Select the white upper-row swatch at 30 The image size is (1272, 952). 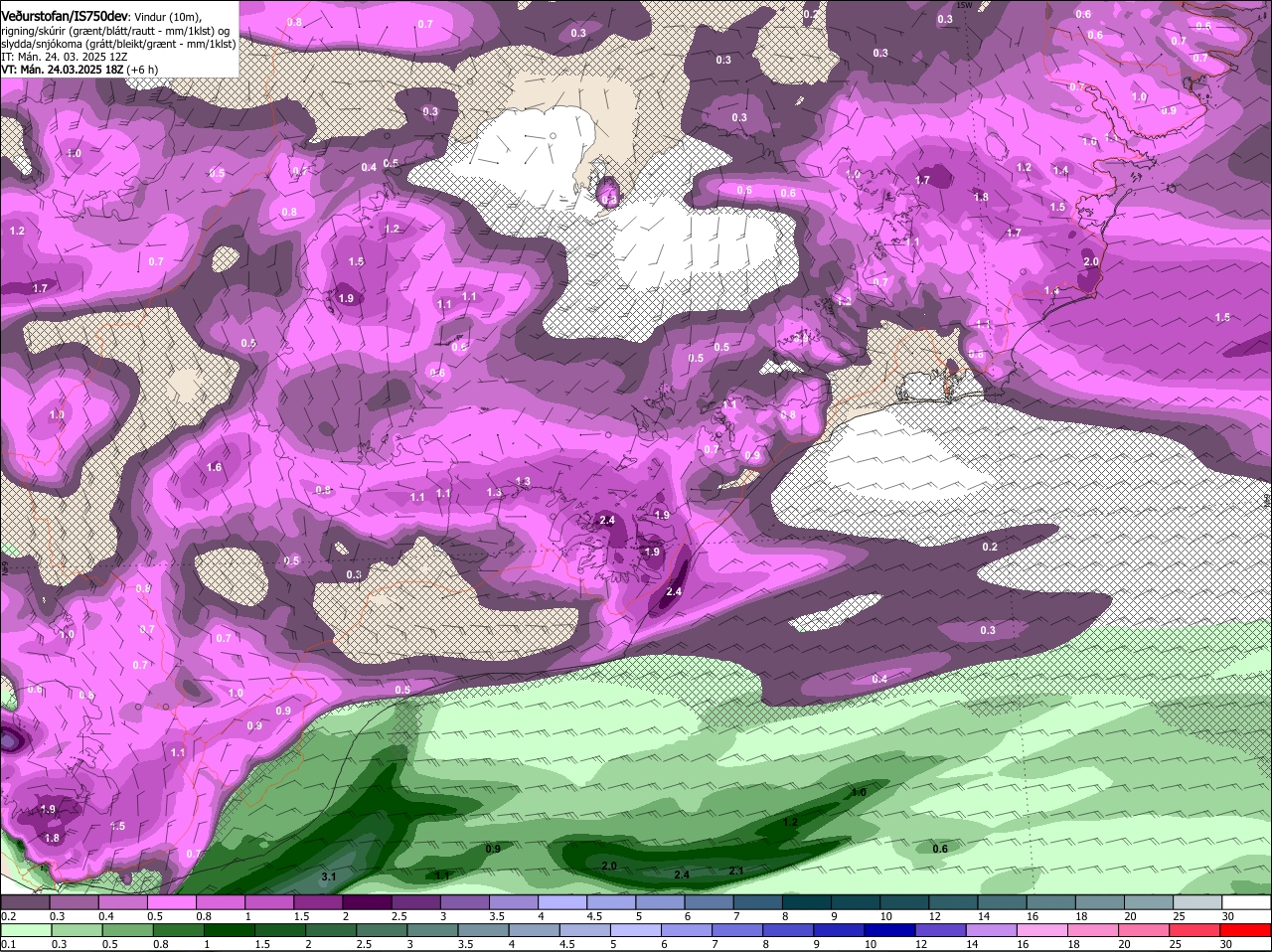tap(1248, 902)
